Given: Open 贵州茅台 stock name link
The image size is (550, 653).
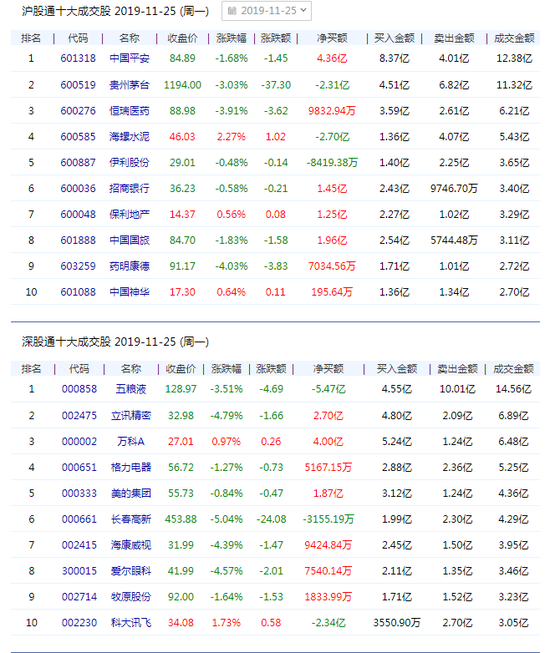Looking at the screenshot, I should (x=129, y=85).
